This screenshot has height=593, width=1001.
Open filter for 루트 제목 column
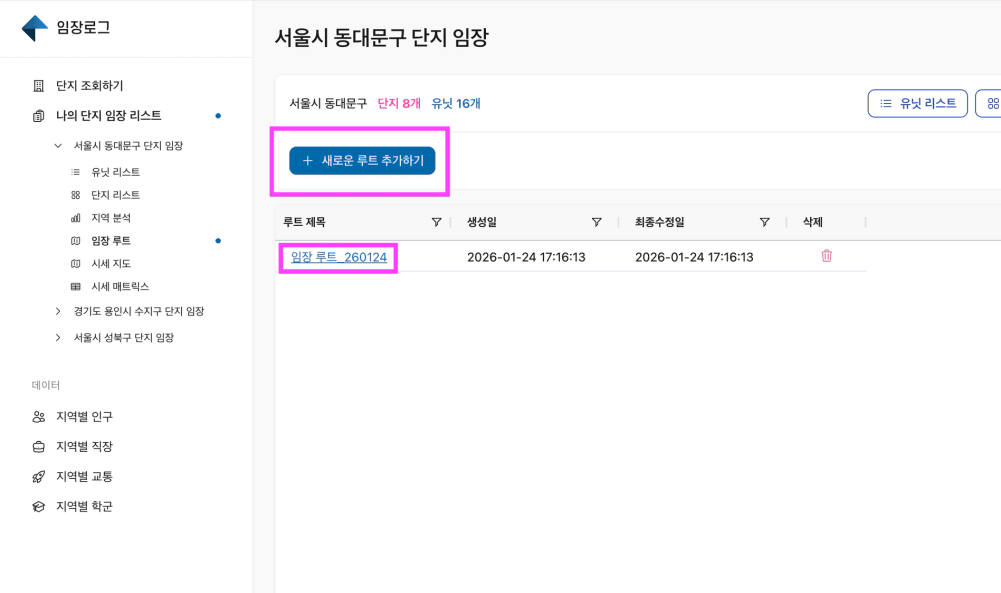point(436,222)
